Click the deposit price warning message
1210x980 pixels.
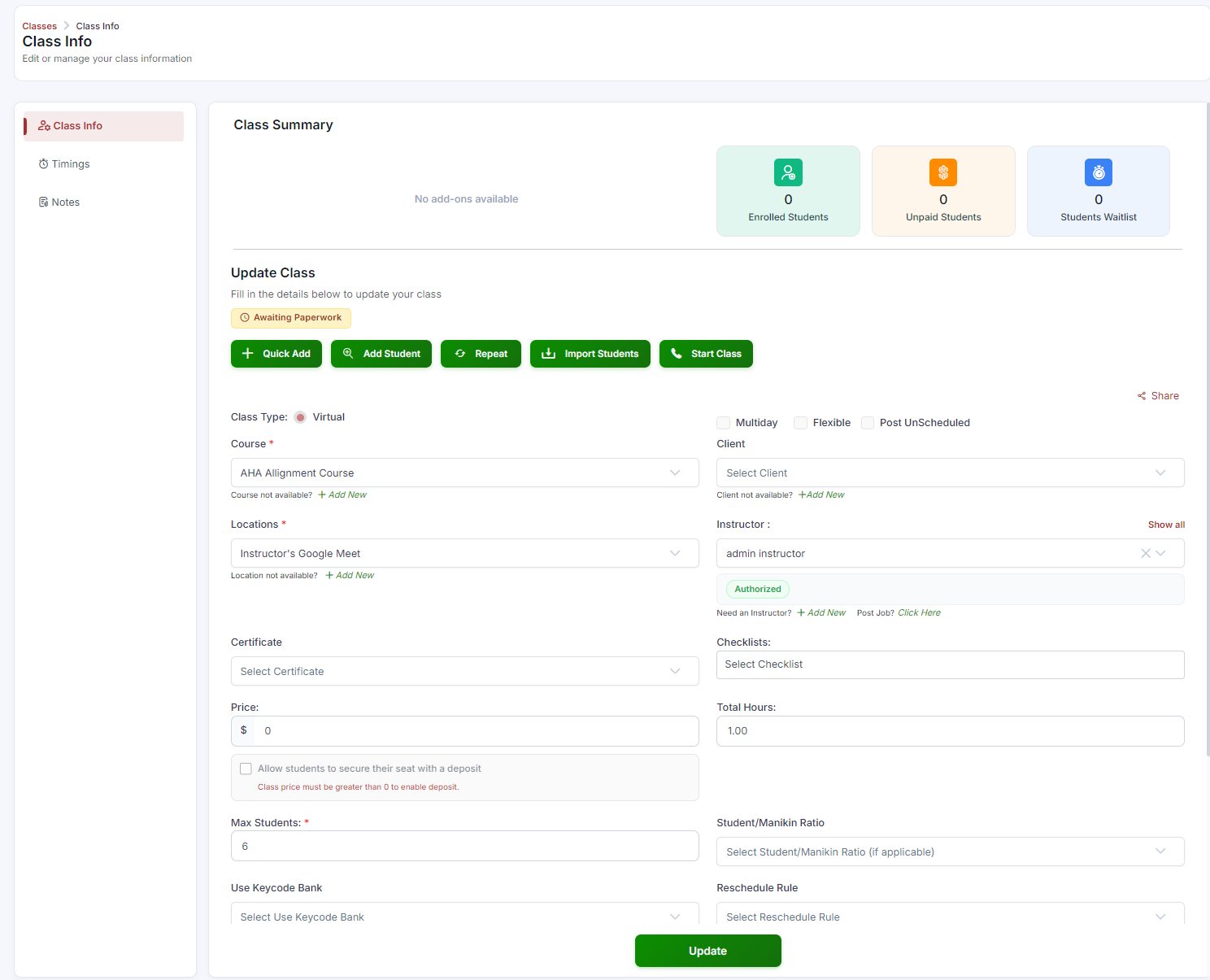point(359,787)
